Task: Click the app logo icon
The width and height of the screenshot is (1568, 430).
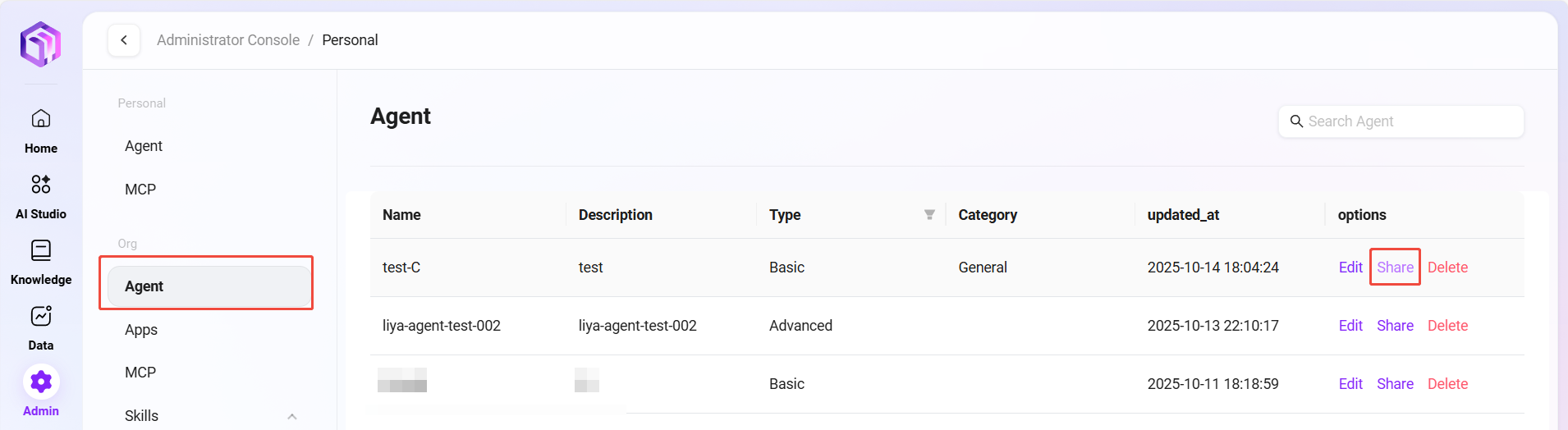Action: click(x=41, y=44)
